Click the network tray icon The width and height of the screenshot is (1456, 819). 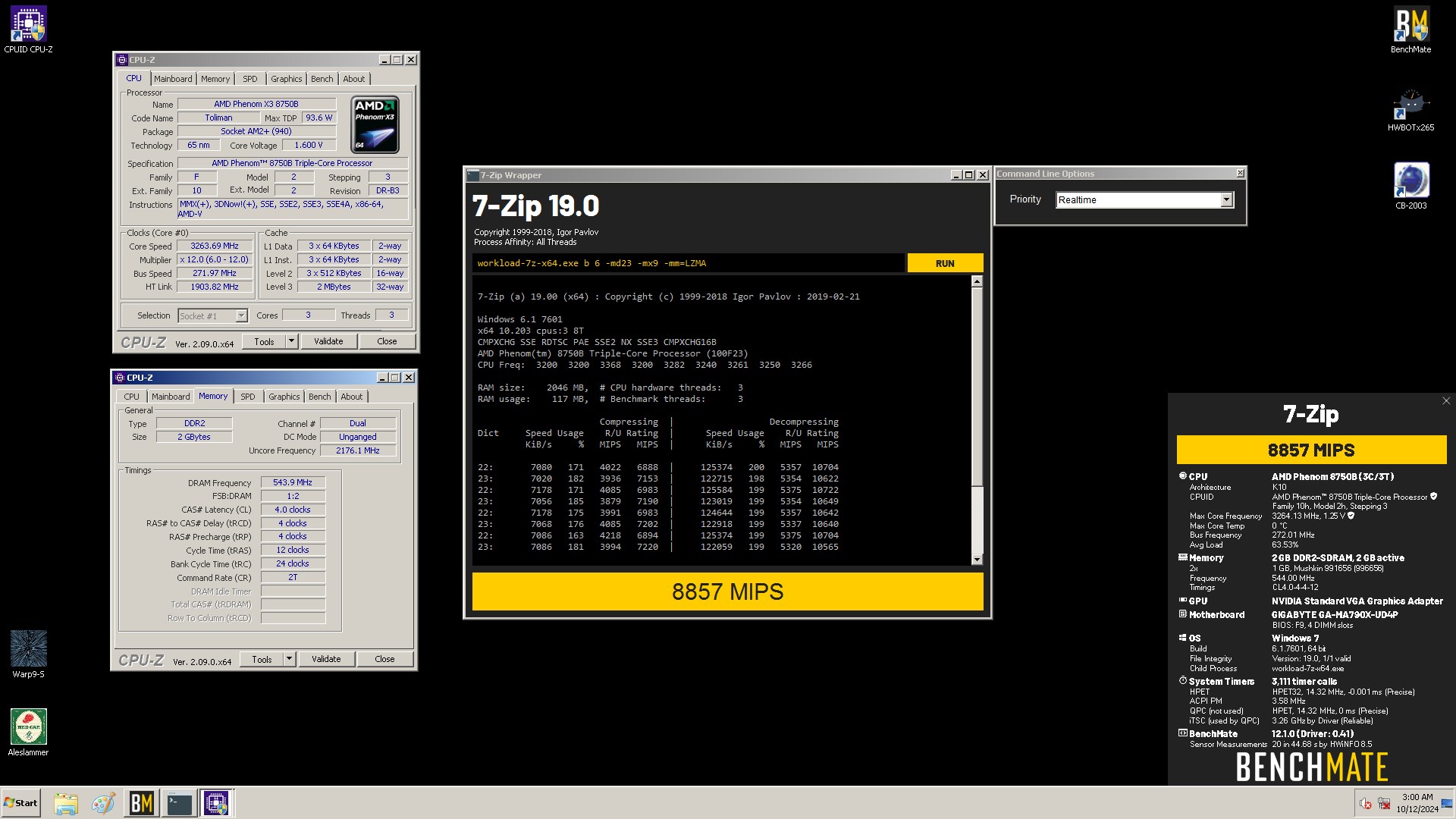coord(1383,804)
